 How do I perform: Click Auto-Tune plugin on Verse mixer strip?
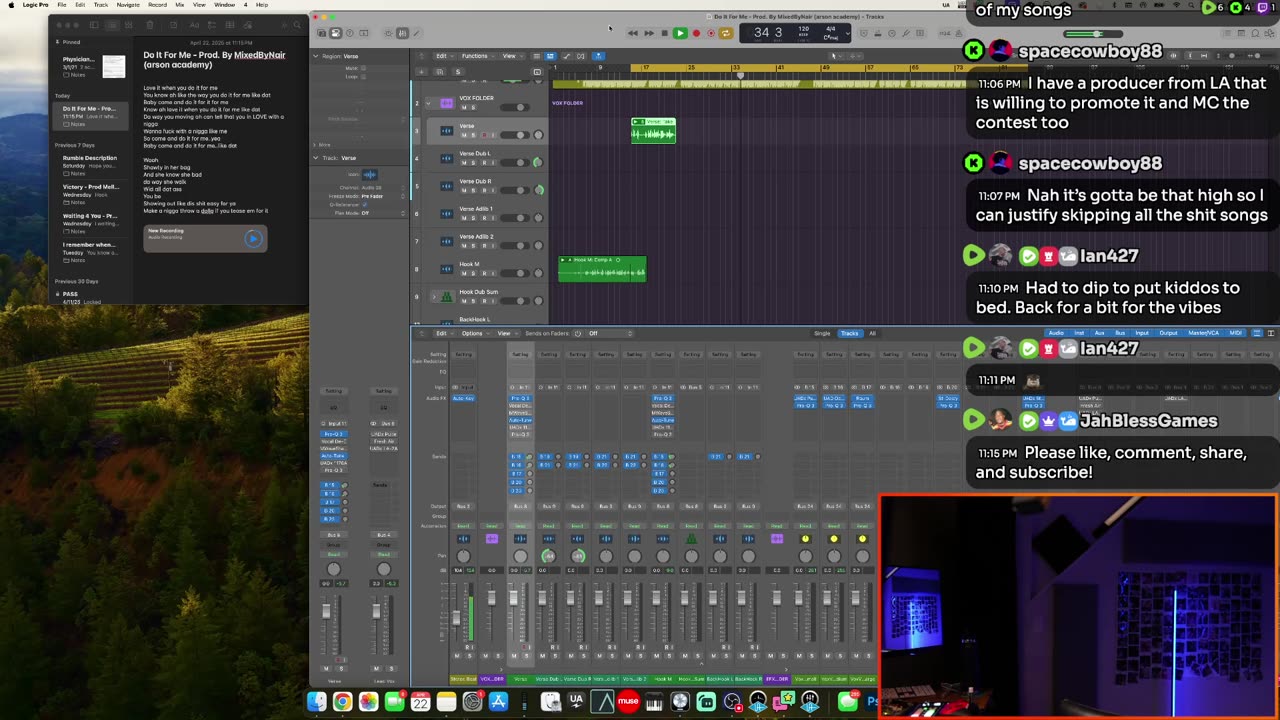coord(520,420)
